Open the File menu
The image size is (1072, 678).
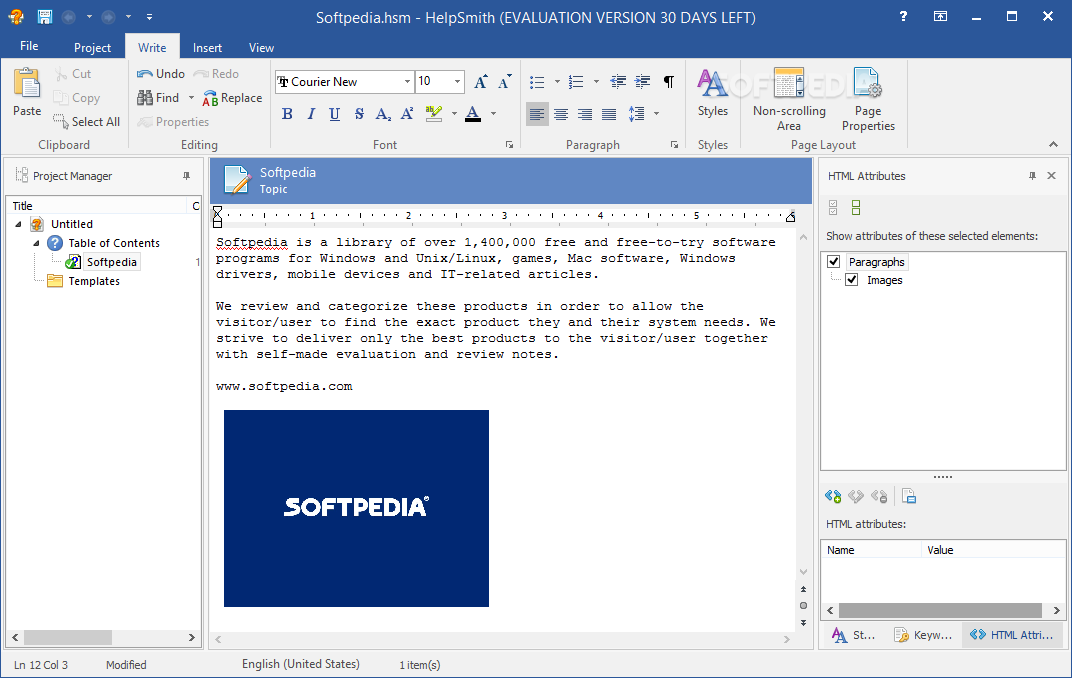pyautogui.click(x=29, y=46)
